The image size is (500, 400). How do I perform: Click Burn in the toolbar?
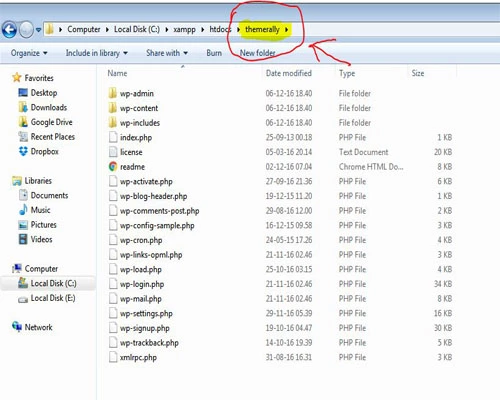(x=214, y=53)
